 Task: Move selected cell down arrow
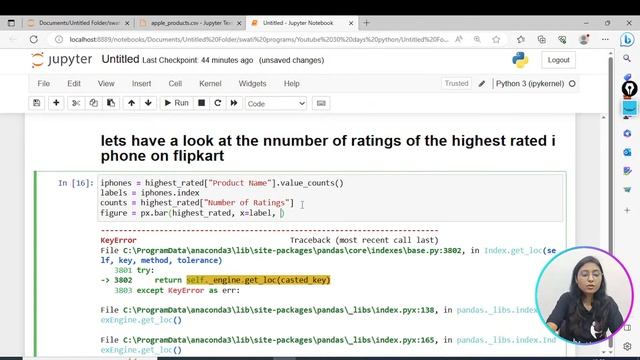[148, 103]
